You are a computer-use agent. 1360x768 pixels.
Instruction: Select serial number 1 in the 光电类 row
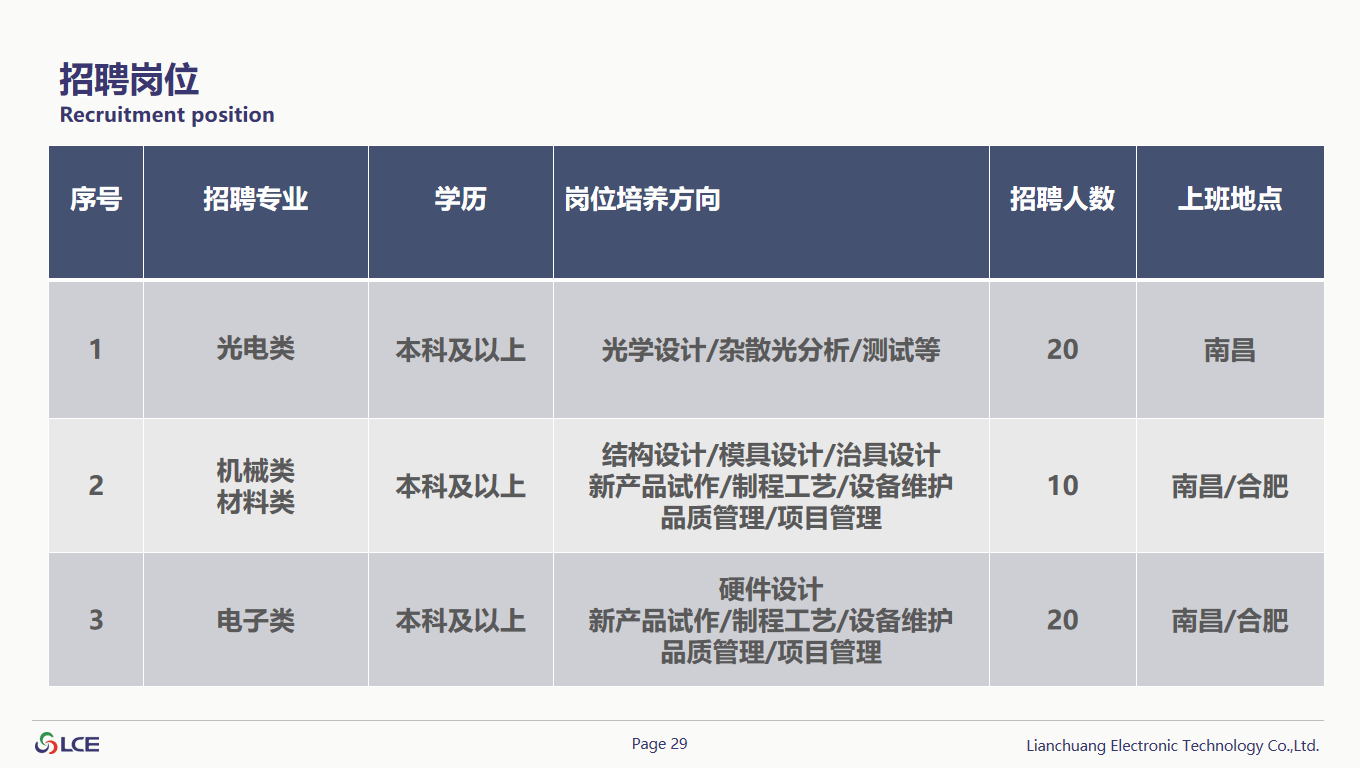tap(96, 349)
